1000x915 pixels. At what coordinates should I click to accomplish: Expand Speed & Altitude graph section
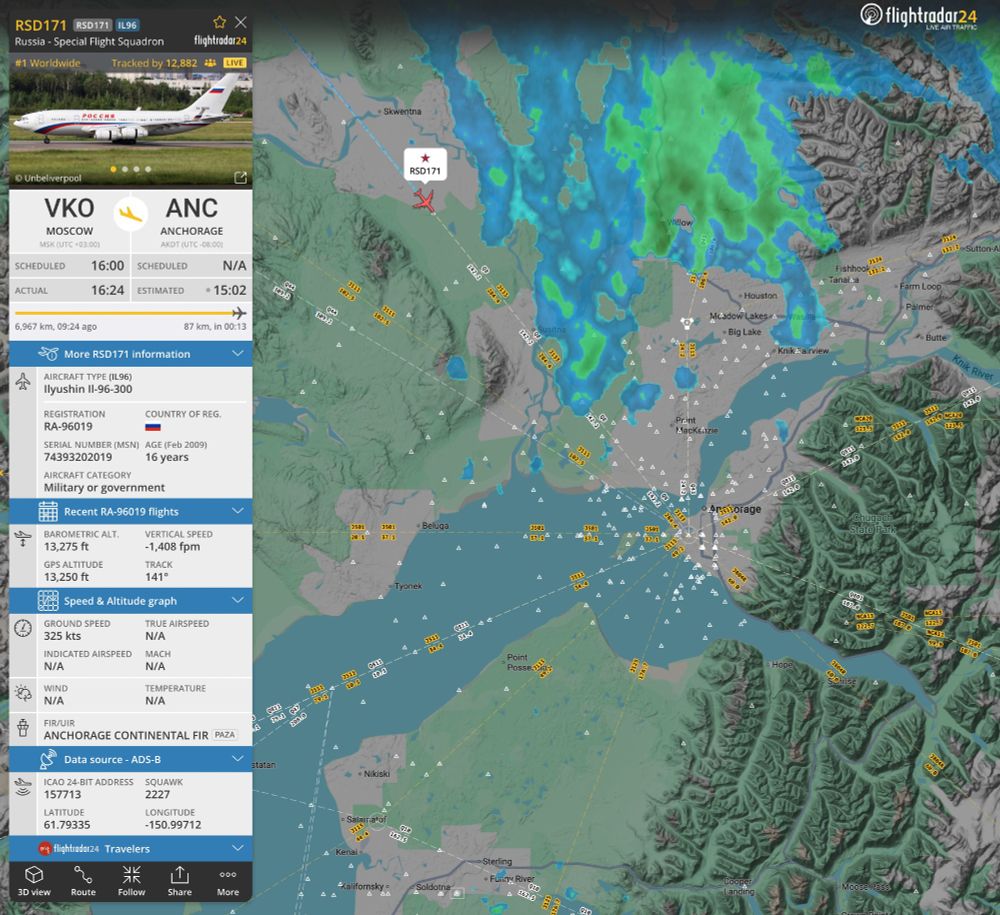point(131,601)
